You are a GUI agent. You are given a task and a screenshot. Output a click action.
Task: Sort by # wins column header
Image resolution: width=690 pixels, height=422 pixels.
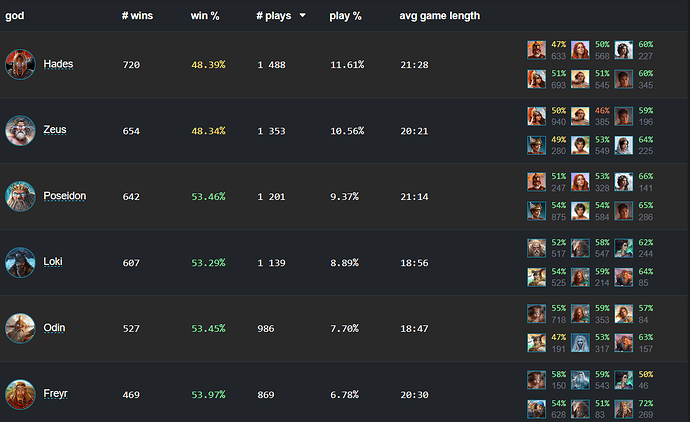(x=137, y=16)
